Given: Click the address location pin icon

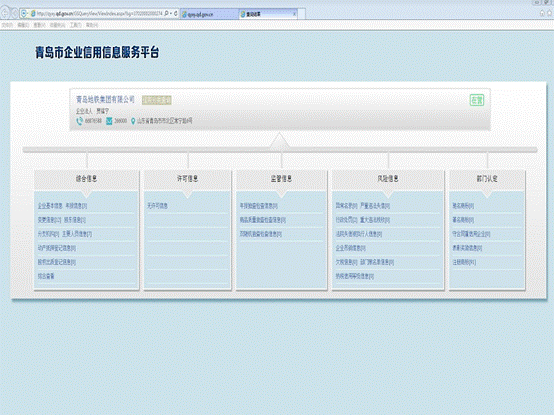Looking at the screenshot, I should pyautogui.click(x=133, y=121).
